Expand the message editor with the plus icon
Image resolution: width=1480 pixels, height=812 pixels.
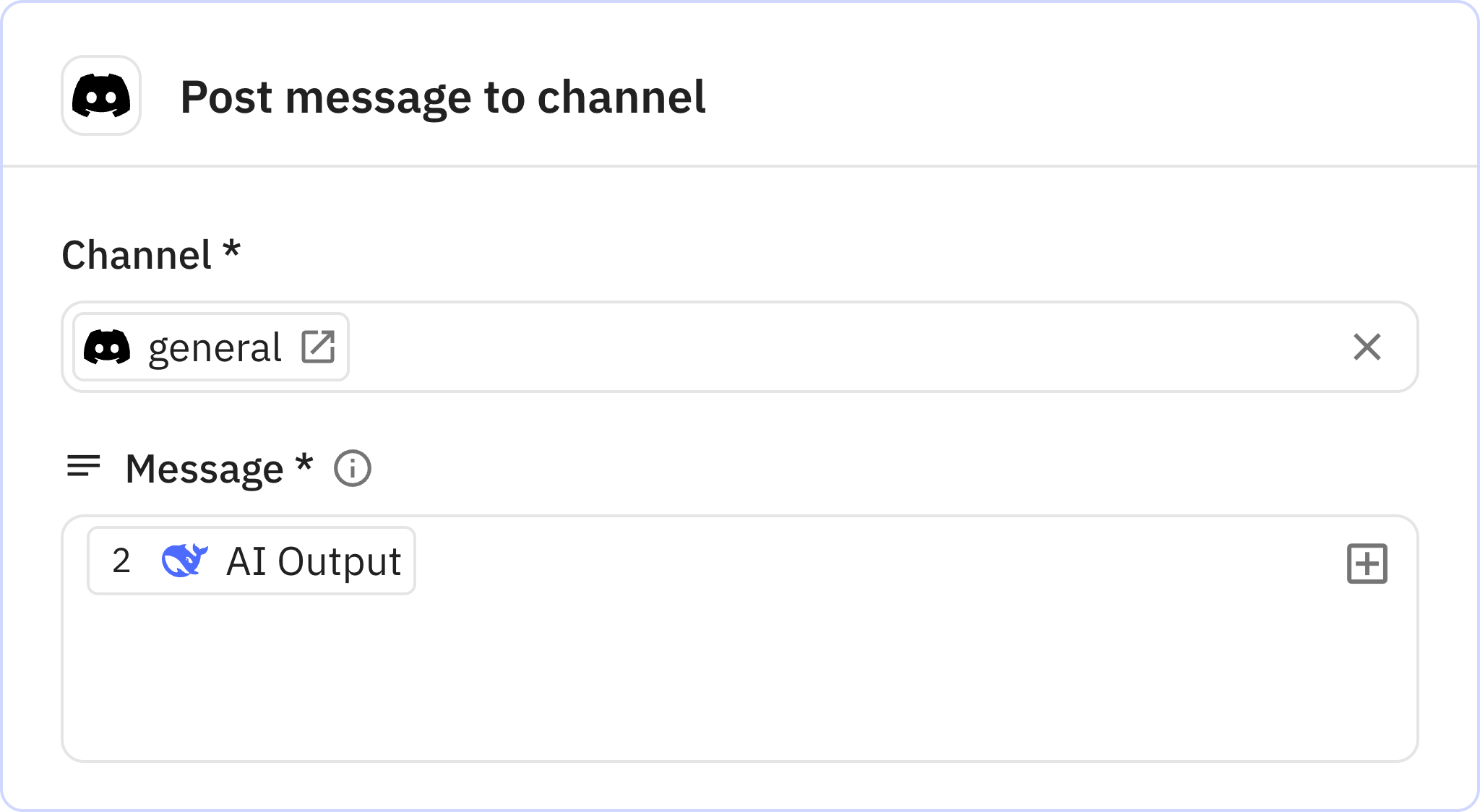tap(1368, 565)
